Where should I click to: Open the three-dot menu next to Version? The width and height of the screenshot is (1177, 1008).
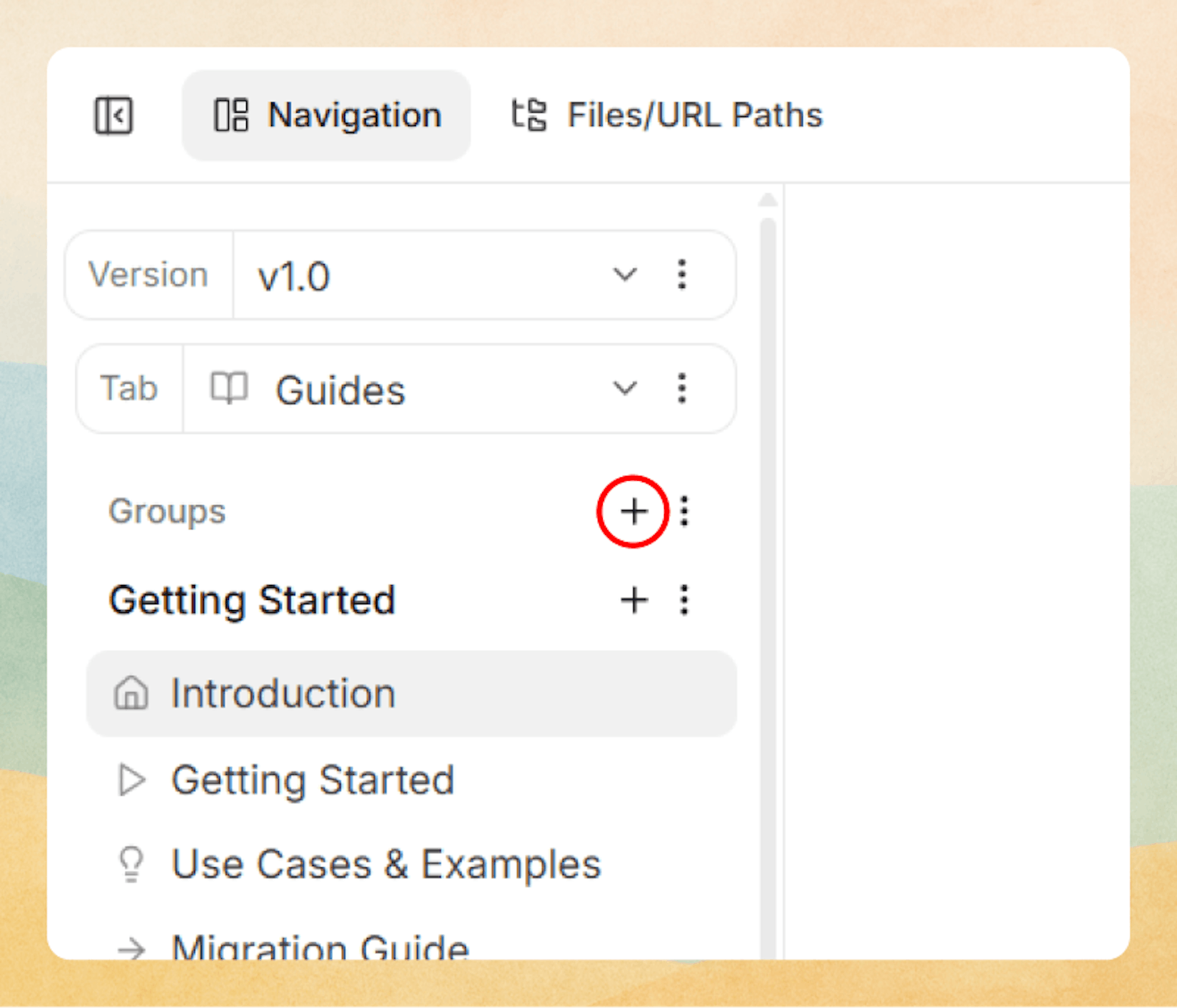682,275
